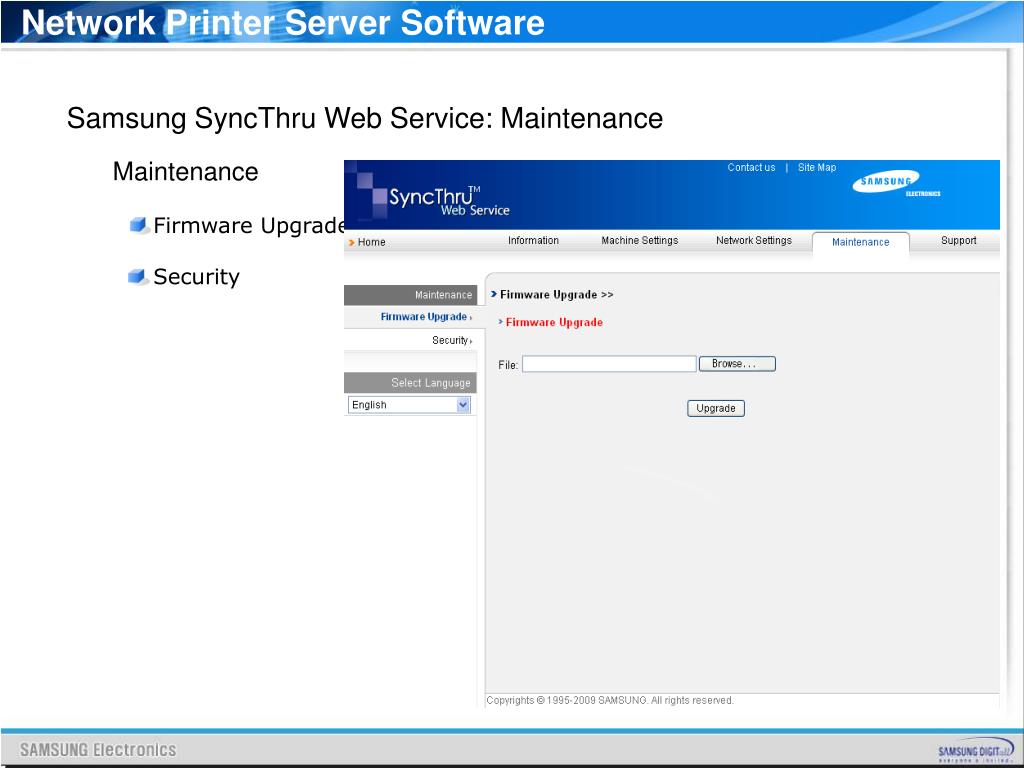The width and height of the screenshot is (1024, 768).
Task: Click the Upgrade button
Action: [x=716, y=408]
